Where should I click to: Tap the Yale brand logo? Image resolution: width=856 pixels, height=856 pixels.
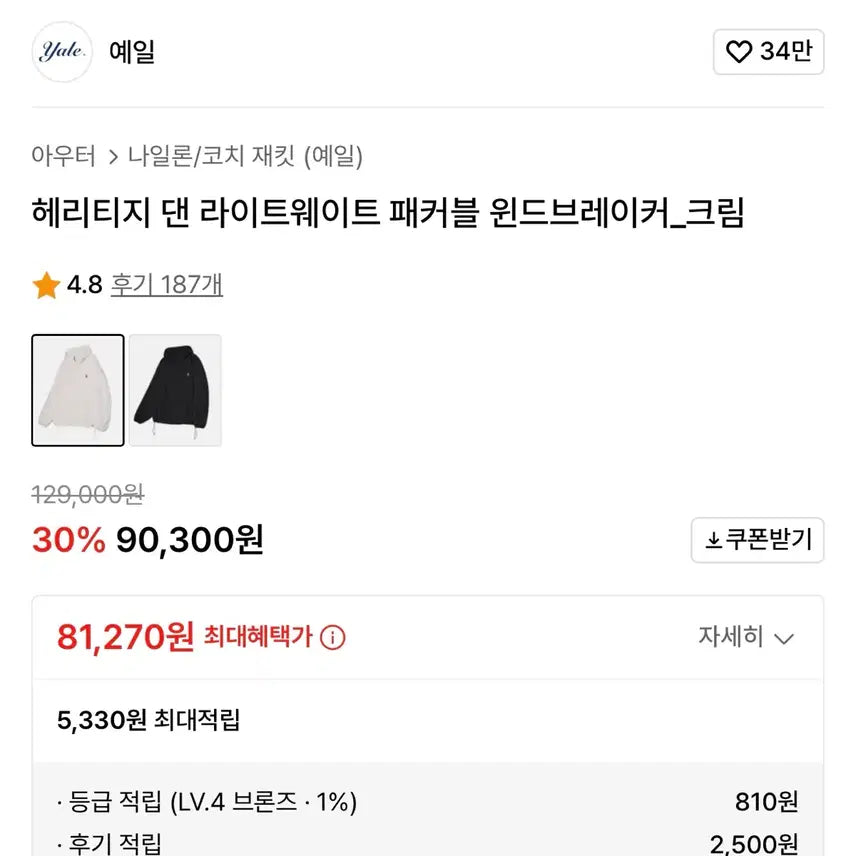(x=62, y=52)
